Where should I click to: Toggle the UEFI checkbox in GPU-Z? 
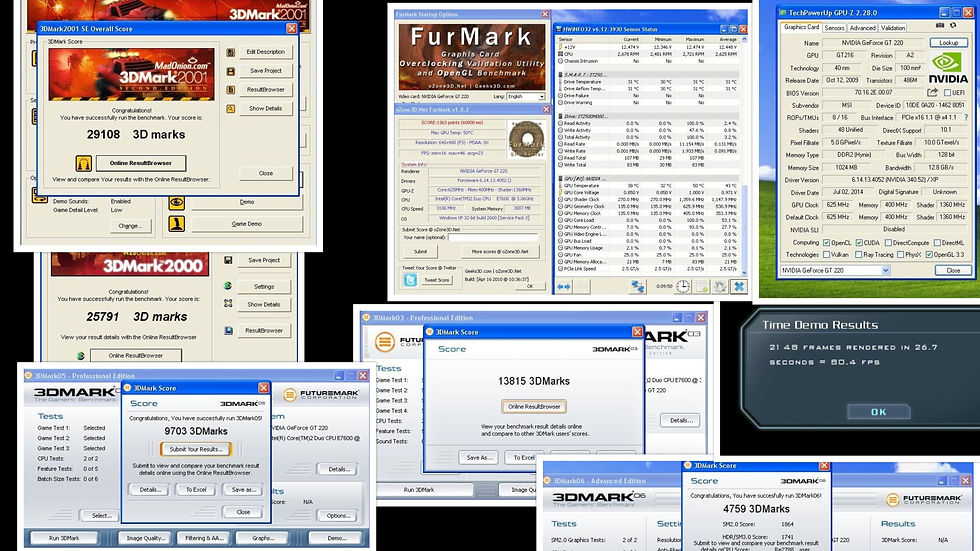(x=948, y=93)
